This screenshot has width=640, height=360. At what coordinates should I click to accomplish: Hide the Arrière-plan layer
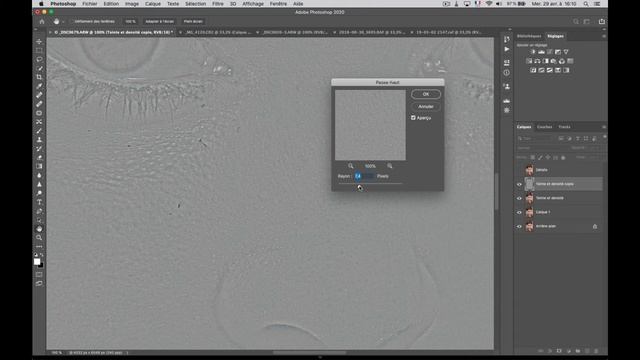pos(519,226)
